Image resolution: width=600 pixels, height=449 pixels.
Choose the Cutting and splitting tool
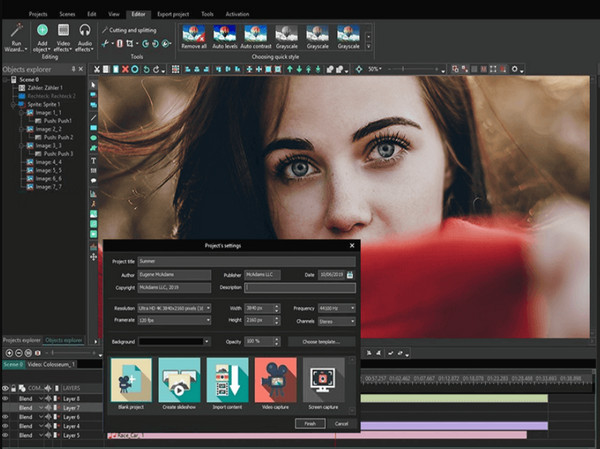click(x=129, y=30)
